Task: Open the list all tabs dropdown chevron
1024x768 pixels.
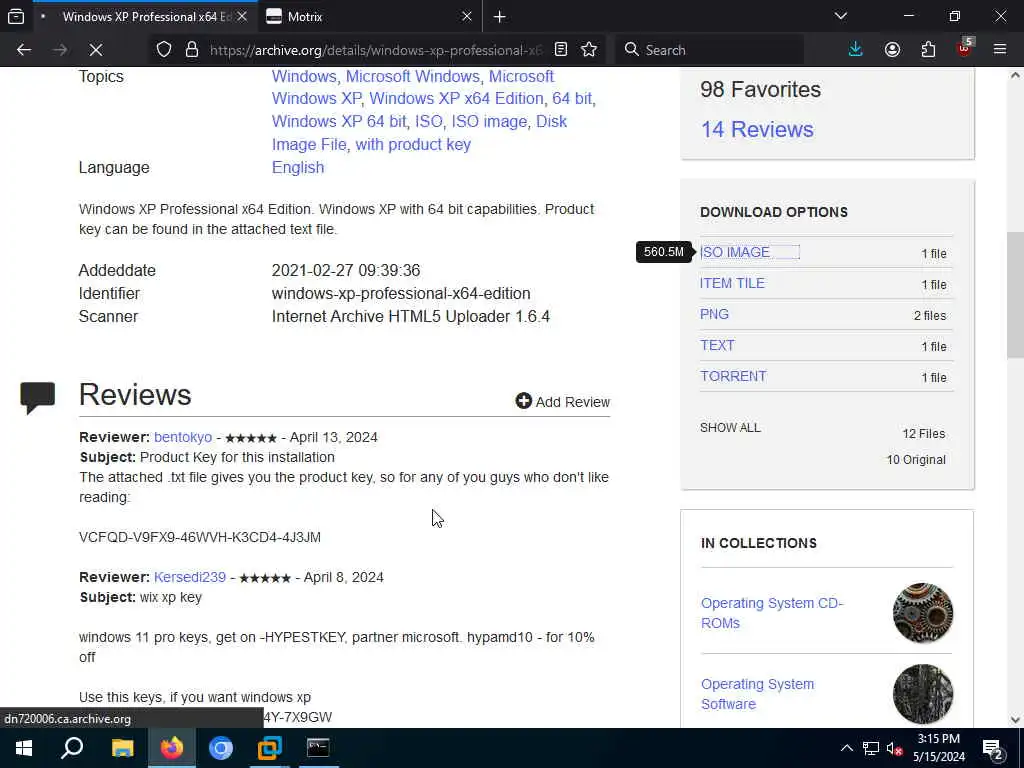Action: pos(840,16)
